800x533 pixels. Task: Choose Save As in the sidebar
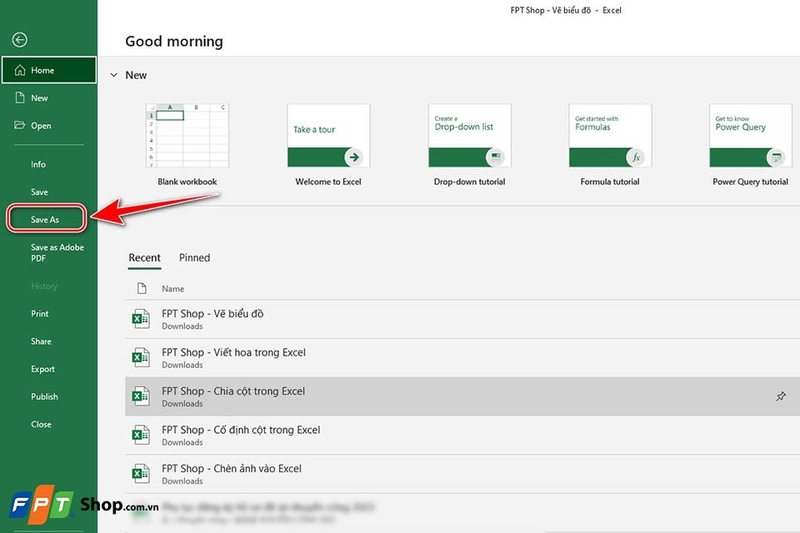[46, 219]
